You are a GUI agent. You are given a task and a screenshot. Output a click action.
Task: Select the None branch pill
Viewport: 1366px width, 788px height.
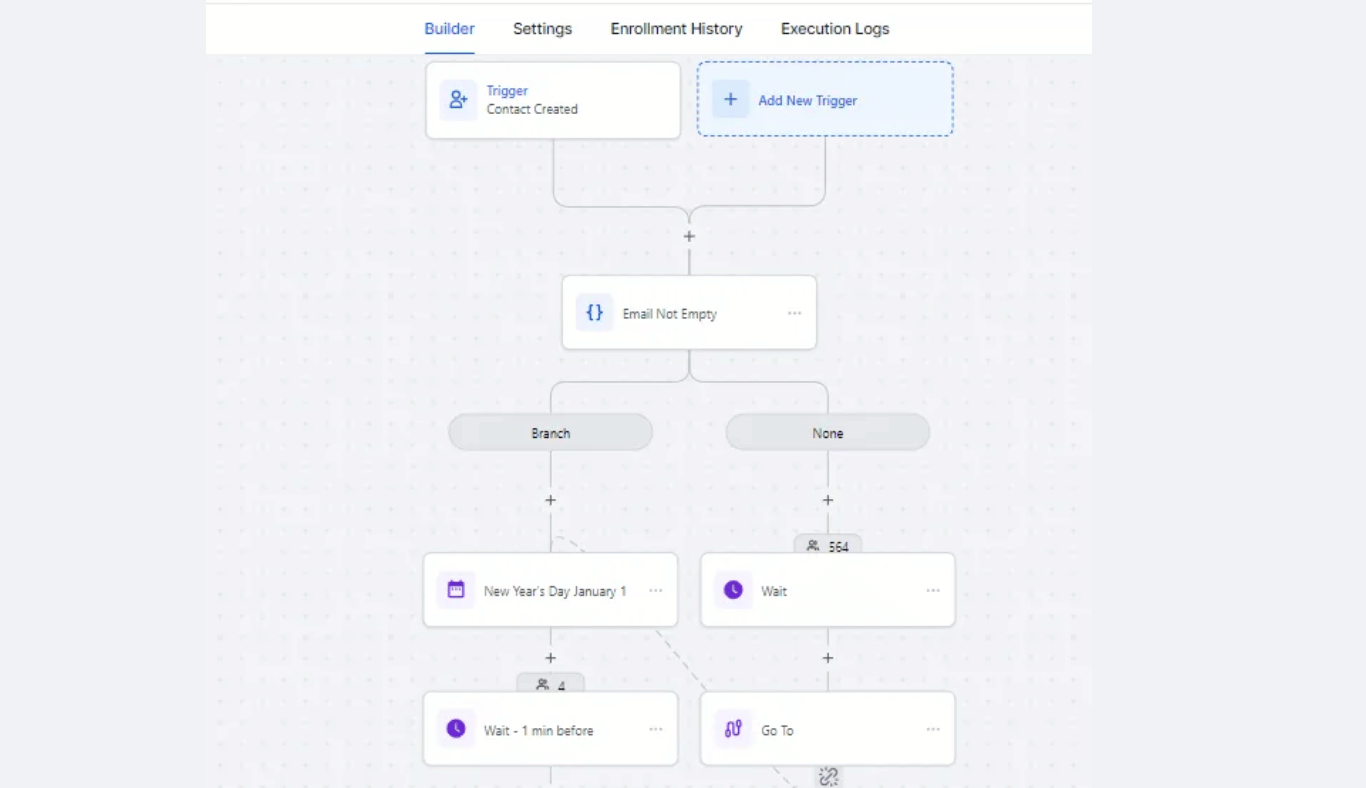tap(827, 433)
